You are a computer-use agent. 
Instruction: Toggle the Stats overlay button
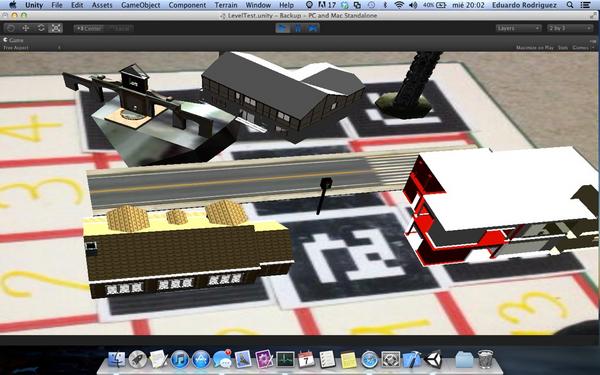[562, 48]
